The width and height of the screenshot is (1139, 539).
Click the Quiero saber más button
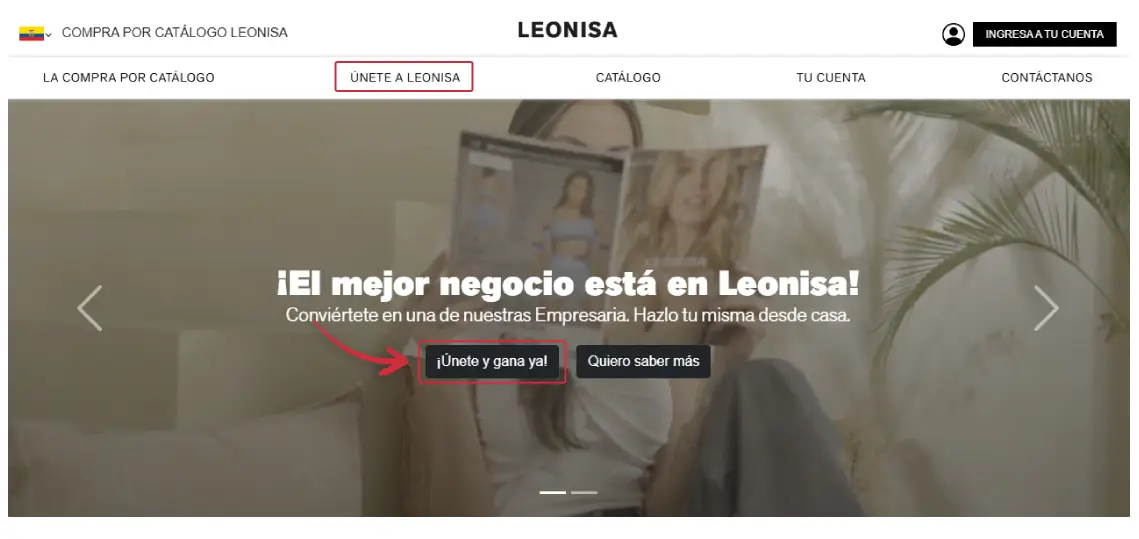click(x=644, y=361)
